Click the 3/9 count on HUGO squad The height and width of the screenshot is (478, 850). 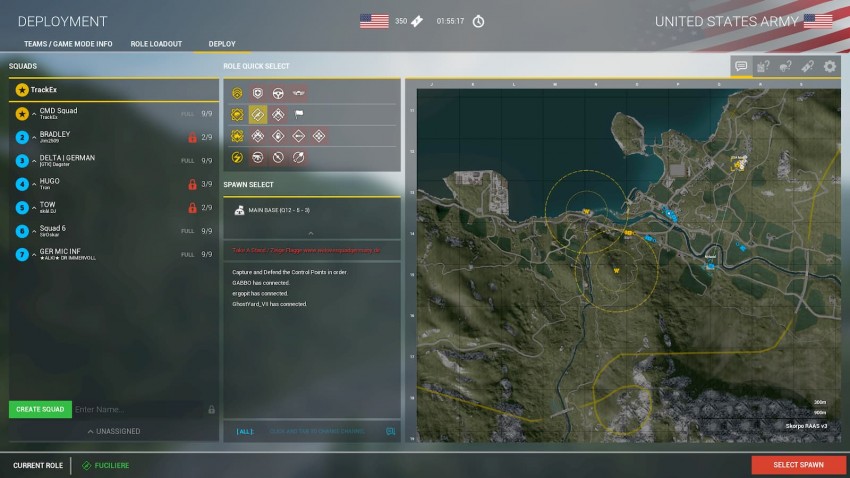point(207,184)
